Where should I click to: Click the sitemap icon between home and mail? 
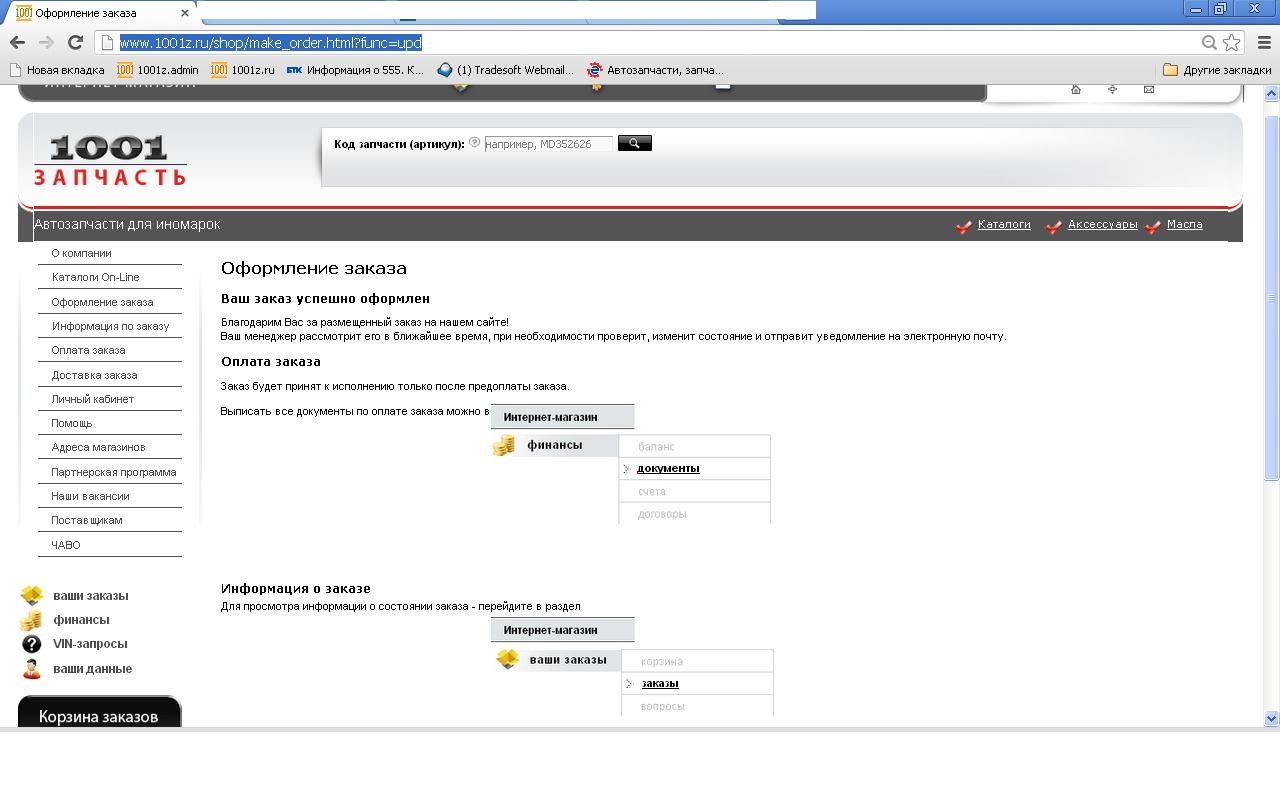(1112, 89)
